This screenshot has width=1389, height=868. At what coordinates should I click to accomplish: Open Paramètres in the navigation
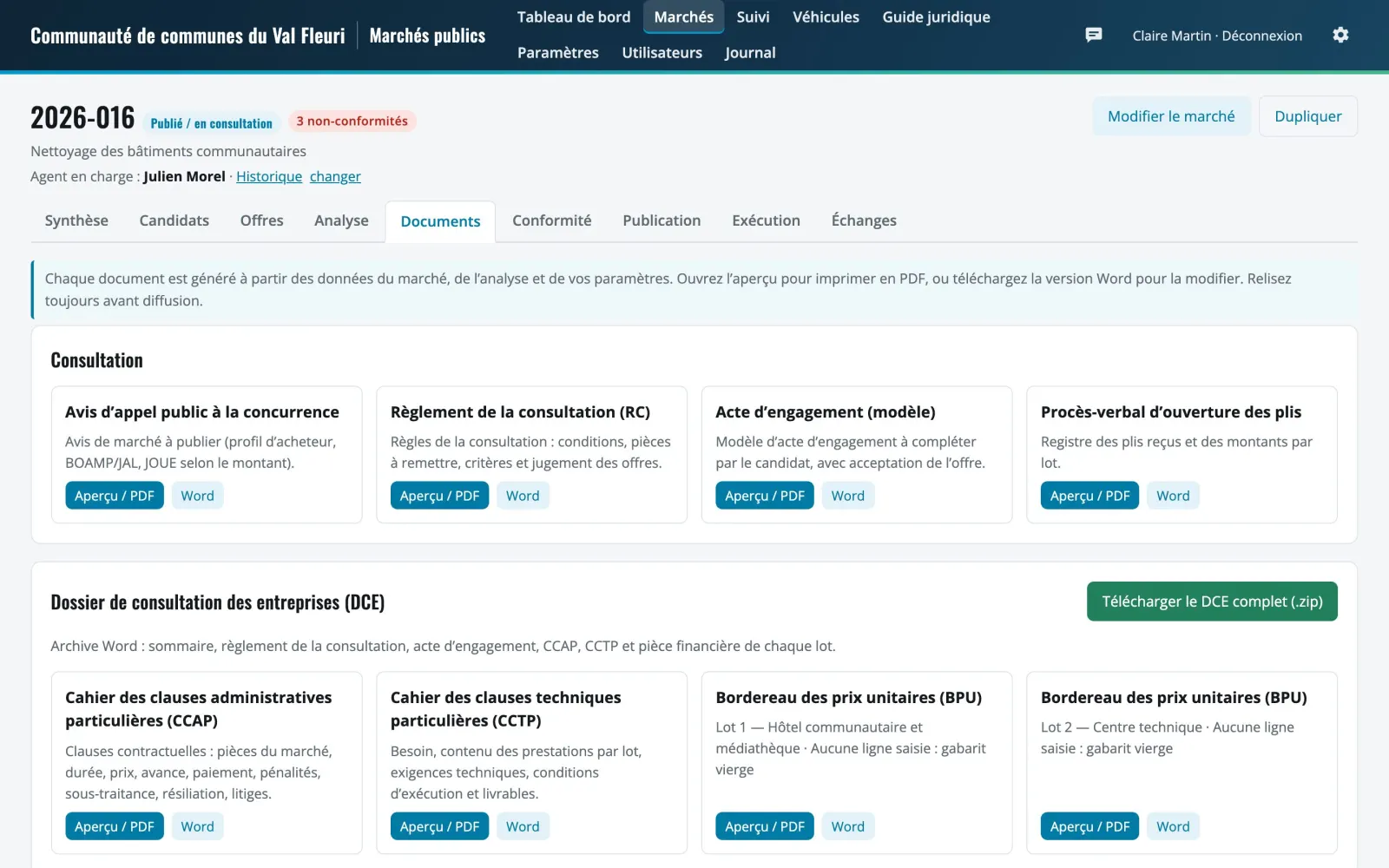558,53
